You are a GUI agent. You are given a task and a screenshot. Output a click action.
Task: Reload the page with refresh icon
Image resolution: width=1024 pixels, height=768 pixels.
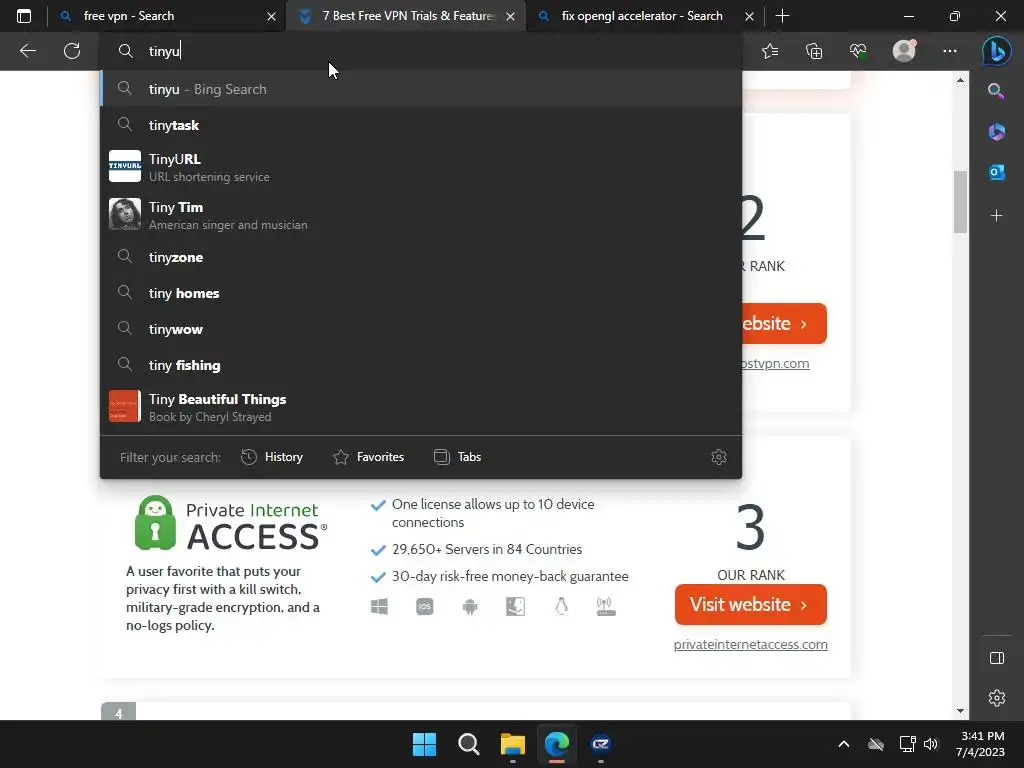click(x=72, y=51)
